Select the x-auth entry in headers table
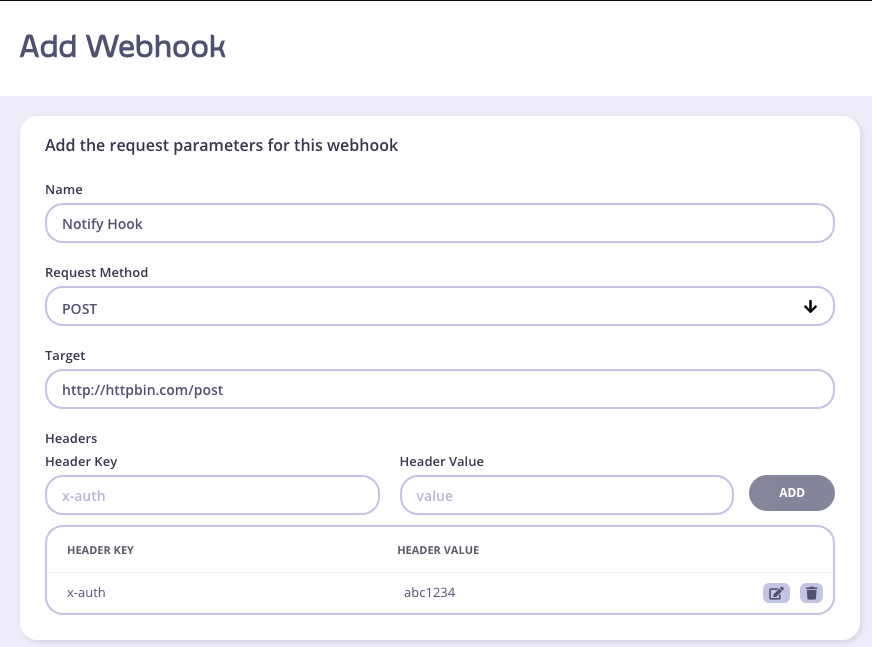 86,593
